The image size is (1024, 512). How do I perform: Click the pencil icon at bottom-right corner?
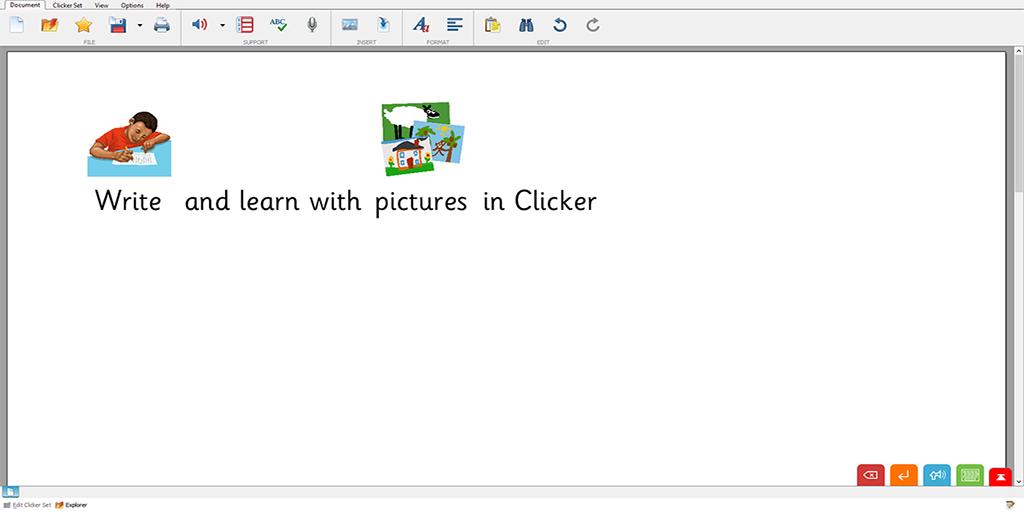tap(1010, 504)
